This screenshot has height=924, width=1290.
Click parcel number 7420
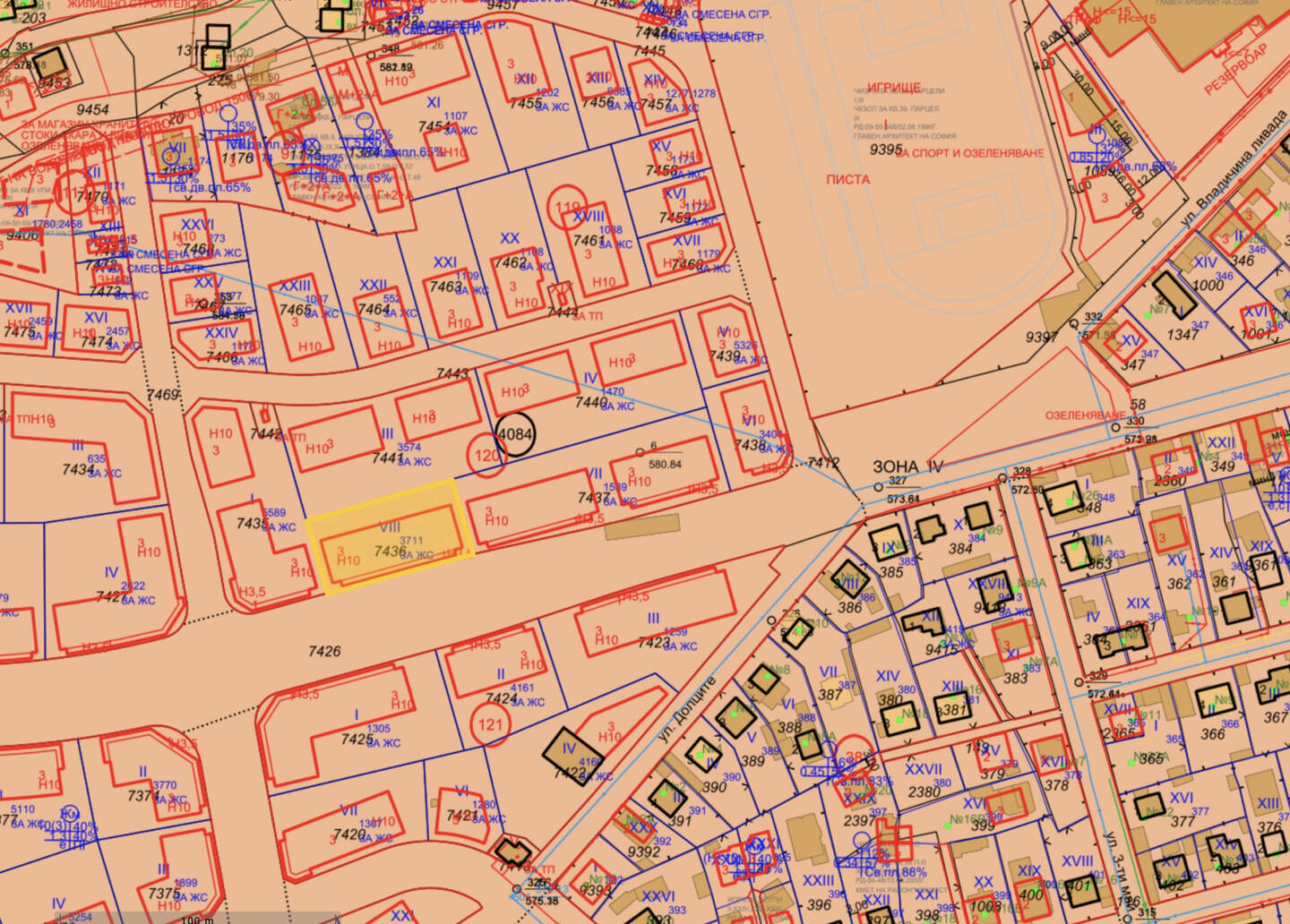[x=349, y=834]
